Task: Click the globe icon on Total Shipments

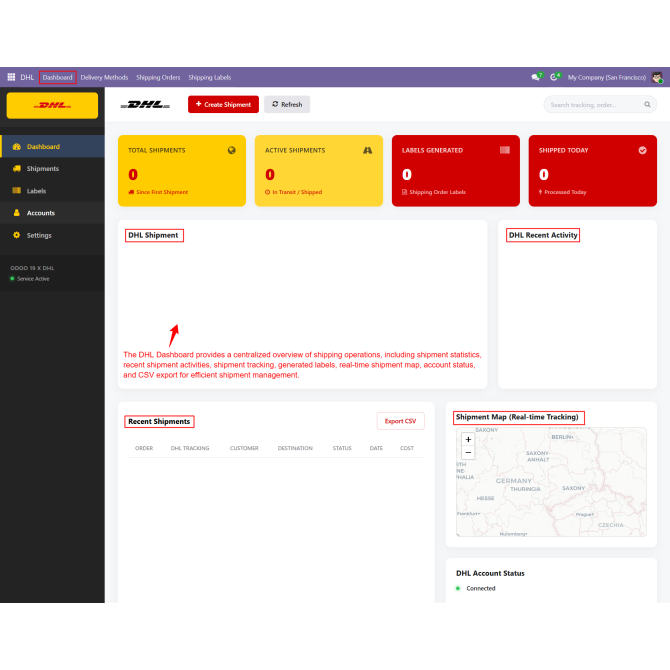Action: pyautogui.click(x=232, y=150)
